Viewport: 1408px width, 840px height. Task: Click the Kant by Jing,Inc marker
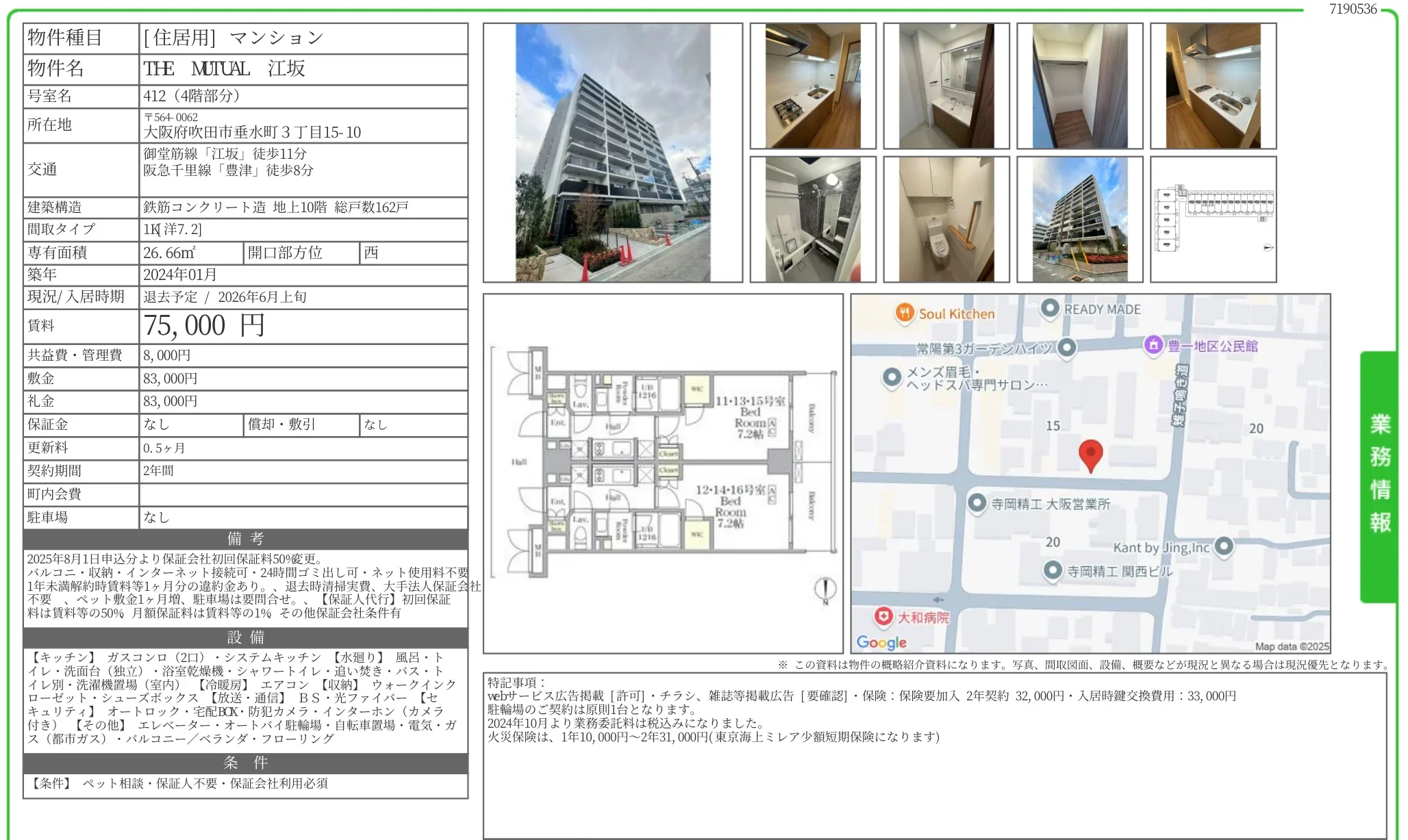[1223, 546]
